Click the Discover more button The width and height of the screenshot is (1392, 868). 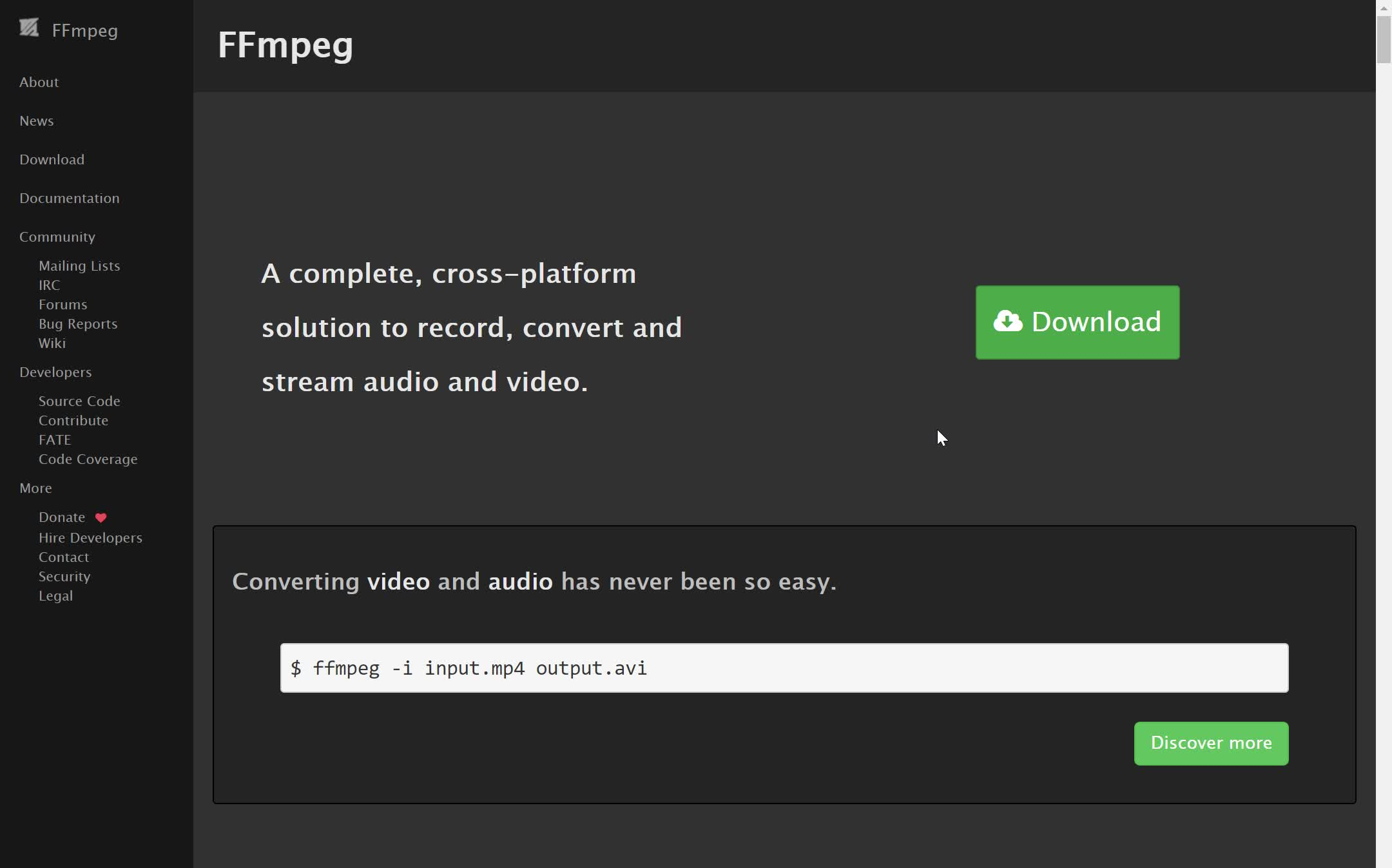(x=1210, y=743)
